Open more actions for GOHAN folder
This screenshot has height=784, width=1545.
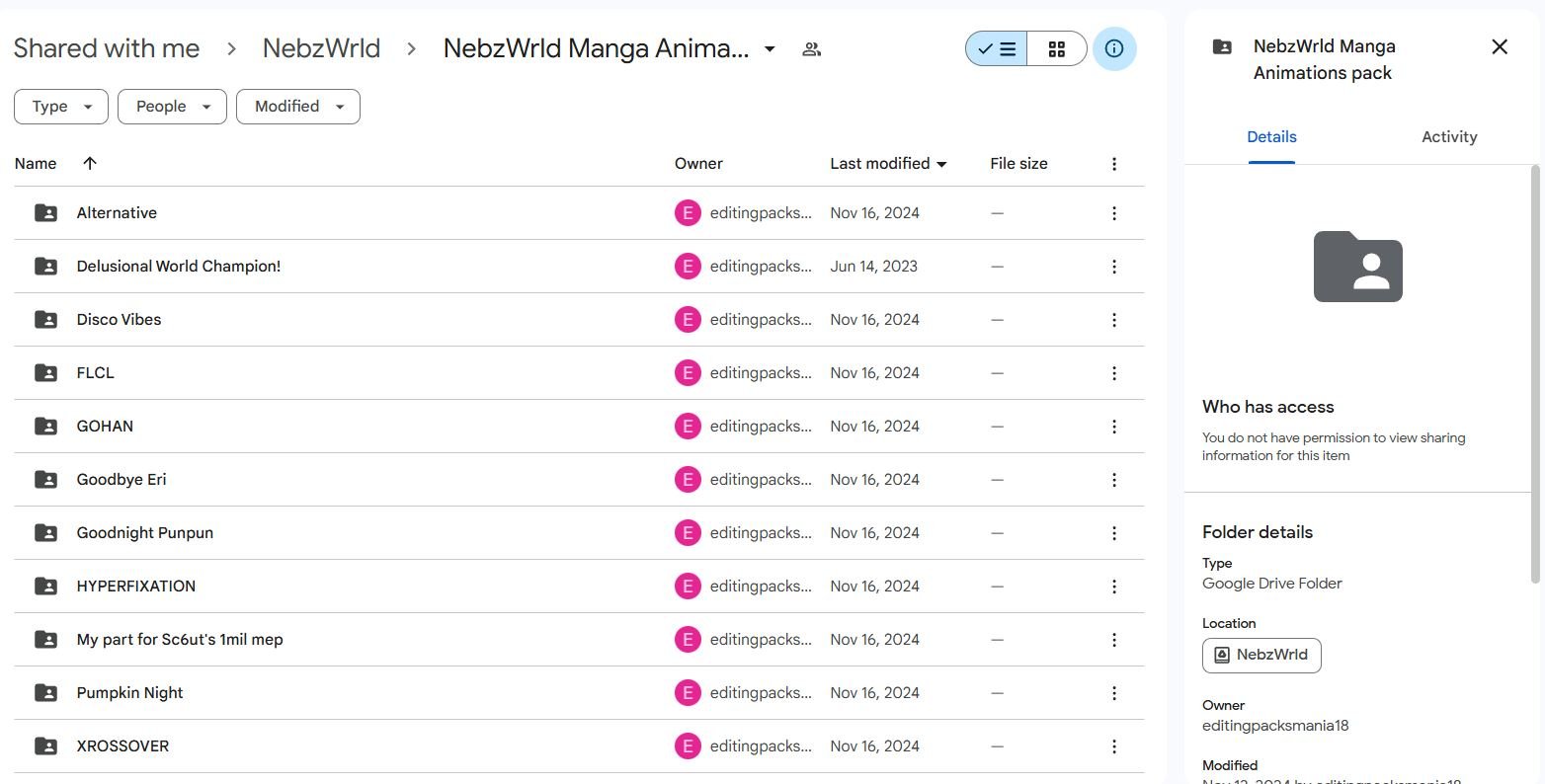[x=1114, y=427]
